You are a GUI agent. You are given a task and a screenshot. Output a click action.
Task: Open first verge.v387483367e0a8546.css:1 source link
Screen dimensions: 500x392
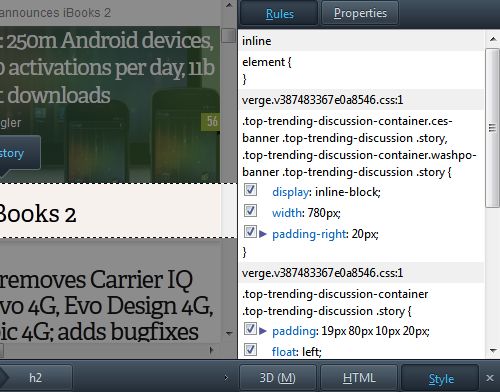point(322,100)
